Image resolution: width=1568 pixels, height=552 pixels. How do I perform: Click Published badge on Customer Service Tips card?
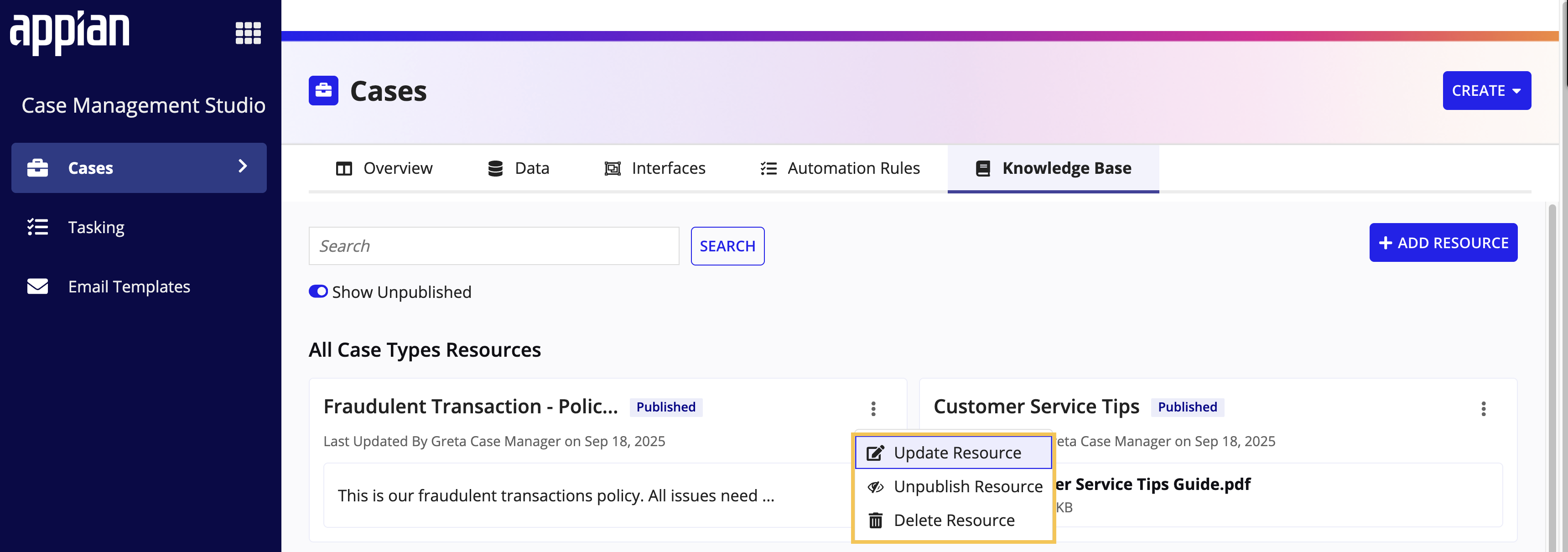pyautogui.click(x=1187, y=407)
